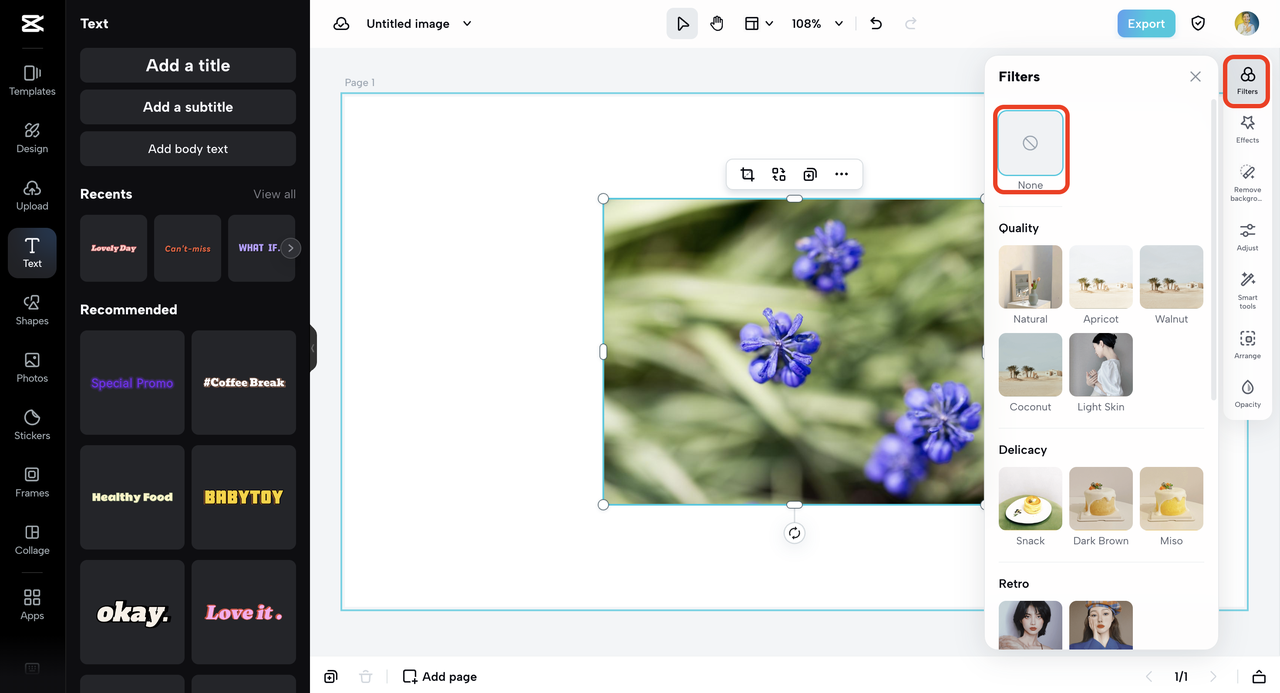Open the Adjust tab in right toolbar
The width and height of the screenshot is (1280, 693).
1247,237
